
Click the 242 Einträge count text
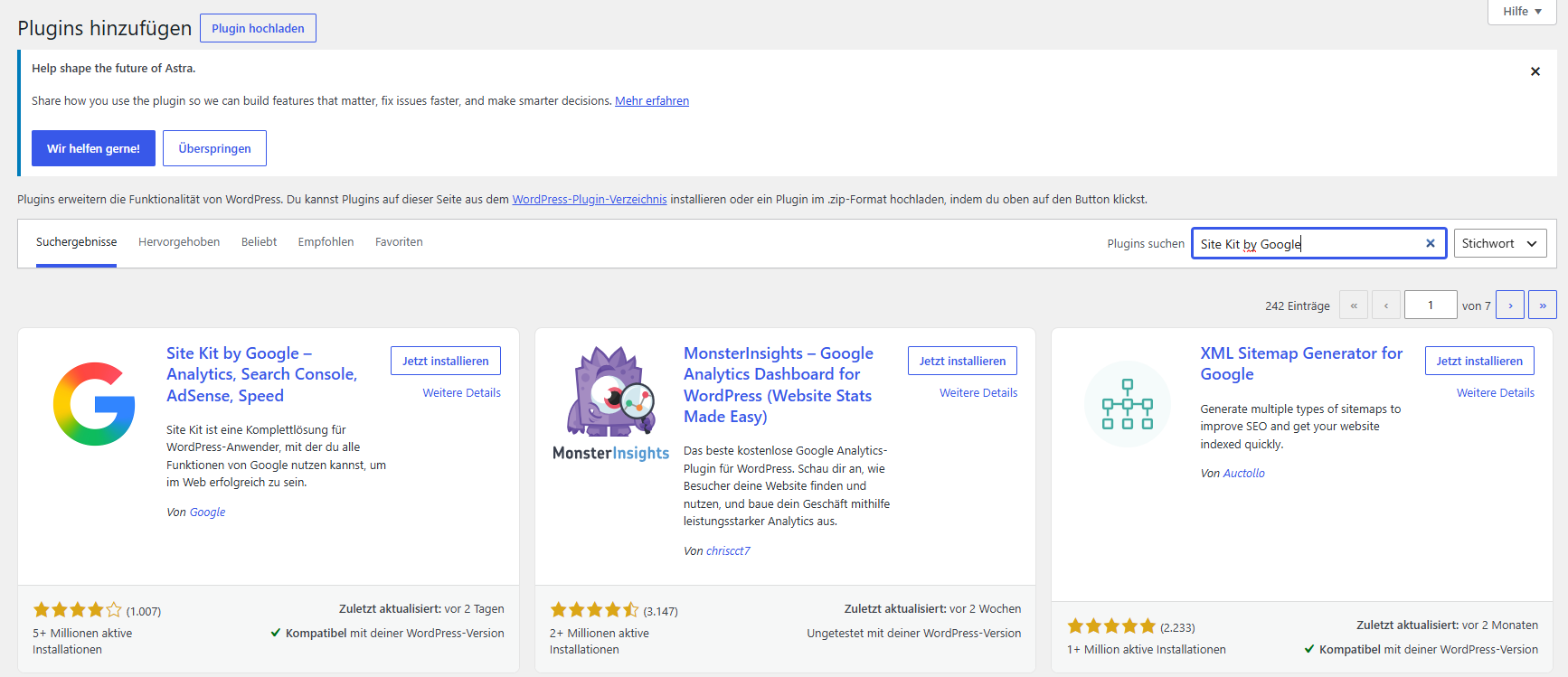[x=1298, y=306]
